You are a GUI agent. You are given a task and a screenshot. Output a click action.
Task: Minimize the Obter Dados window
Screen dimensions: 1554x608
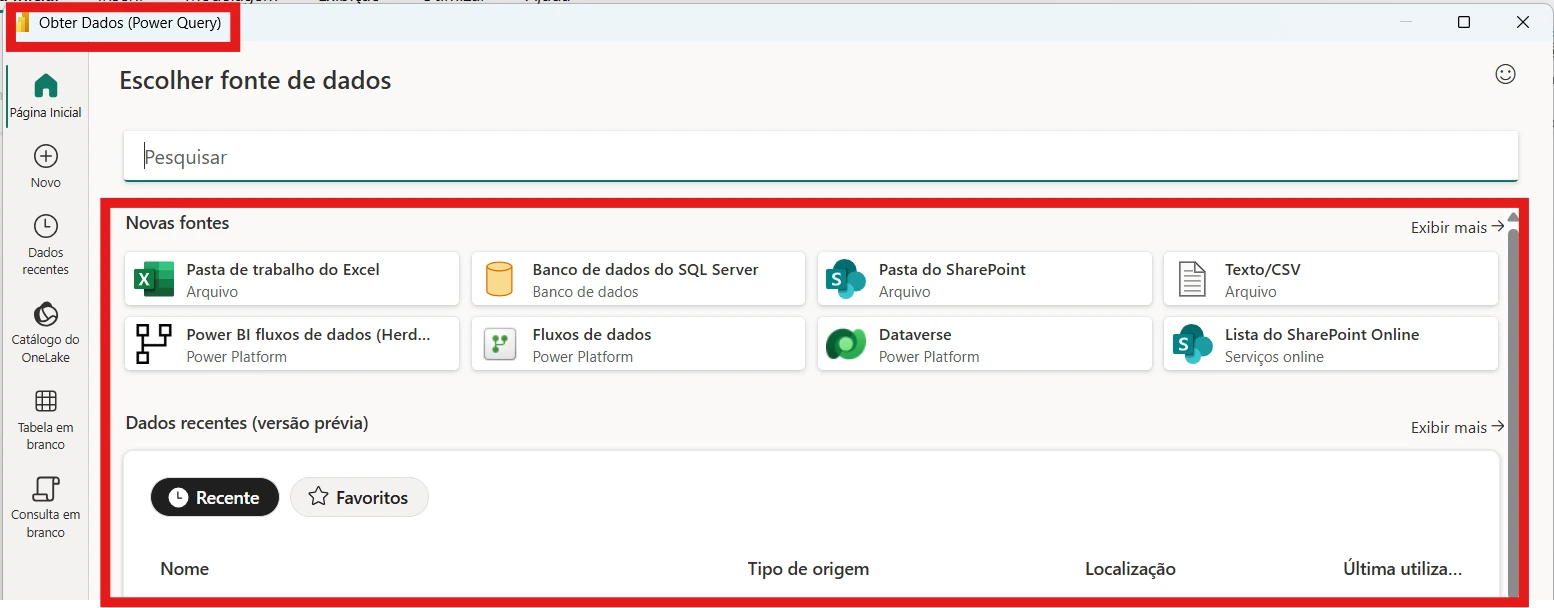point(1405,22)
